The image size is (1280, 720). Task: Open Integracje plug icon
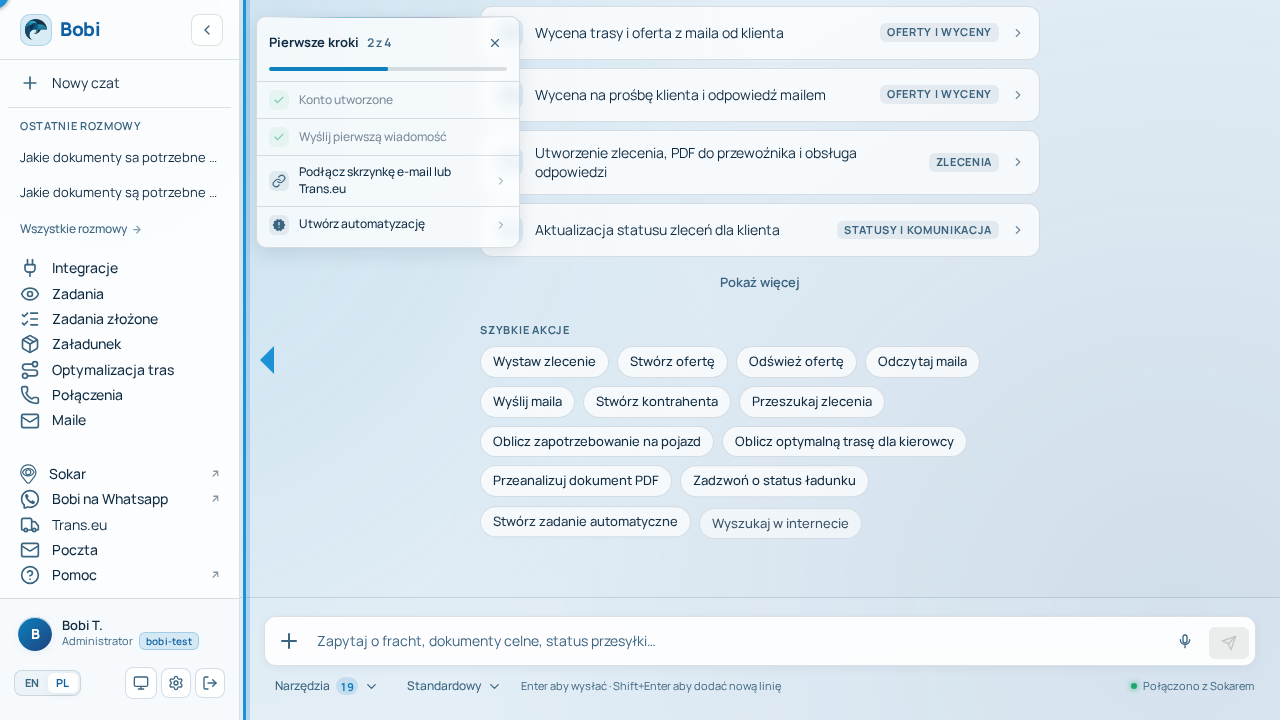30,268
